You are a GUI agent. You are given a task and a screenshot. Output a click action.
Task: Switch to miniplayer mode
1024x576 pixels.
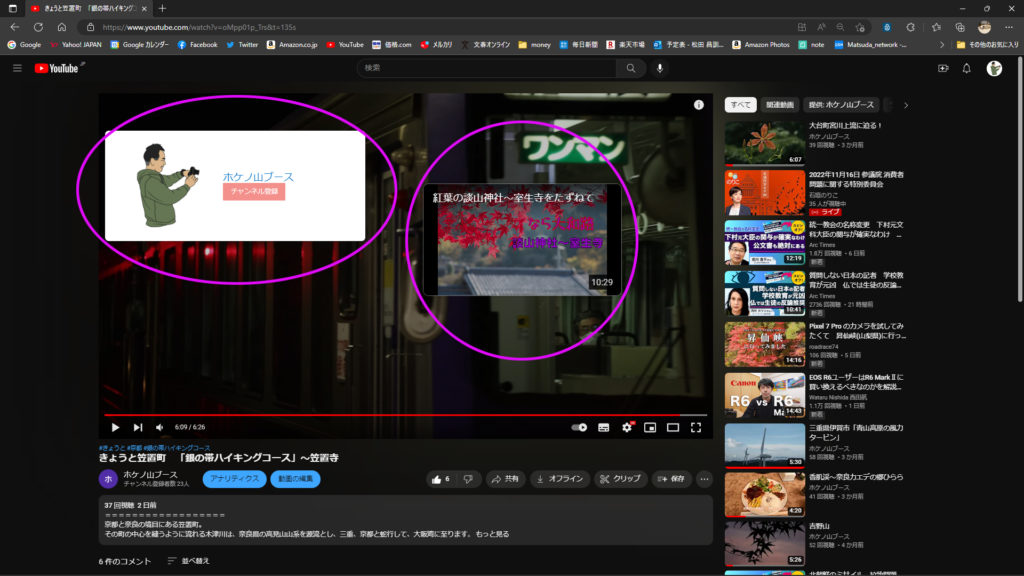[x=650, y=427]
